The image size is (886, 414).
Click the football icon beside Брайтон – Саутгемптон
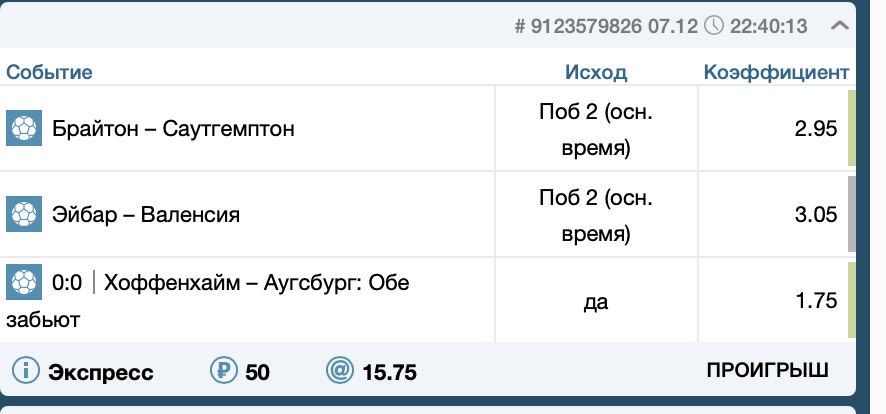(x=22, y=129)
